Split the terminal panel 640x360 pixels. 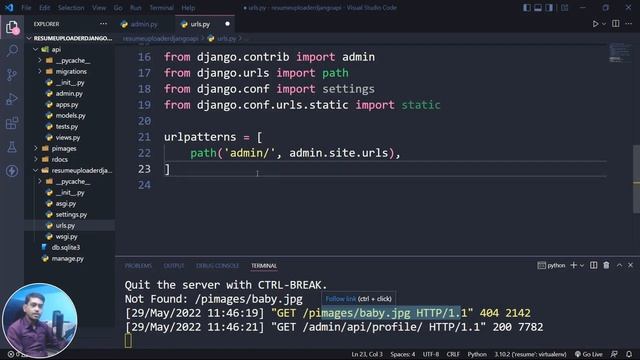pos(593,265)
